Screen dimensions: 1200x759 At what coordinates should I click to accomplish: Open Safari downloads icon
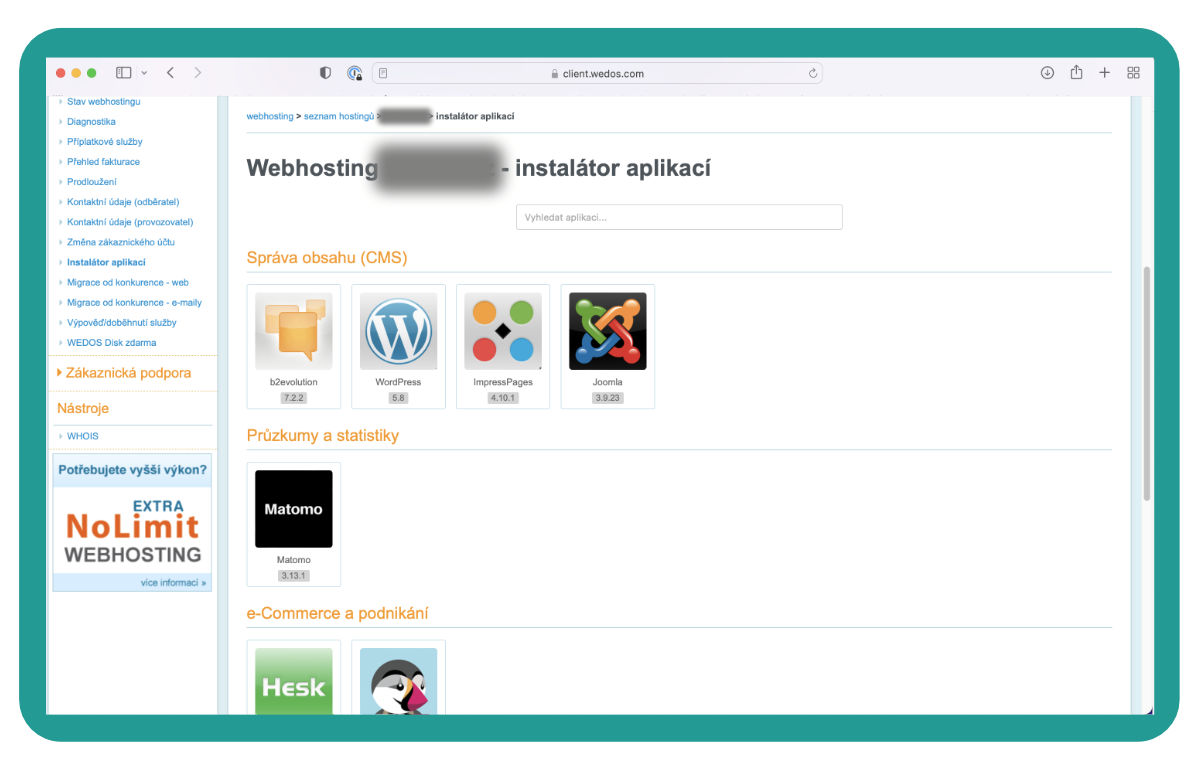(1047, 73)
